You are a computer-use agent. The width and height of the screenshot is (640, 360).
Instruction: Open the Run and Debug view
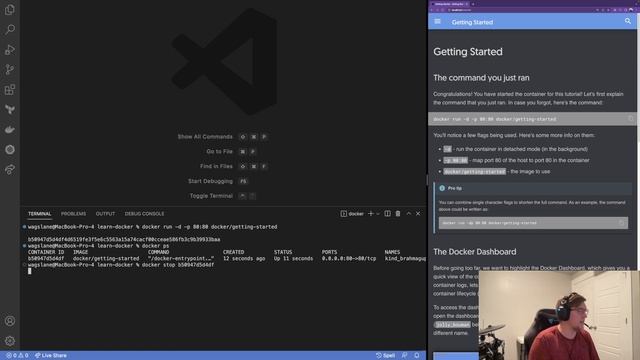coord(10,50)
